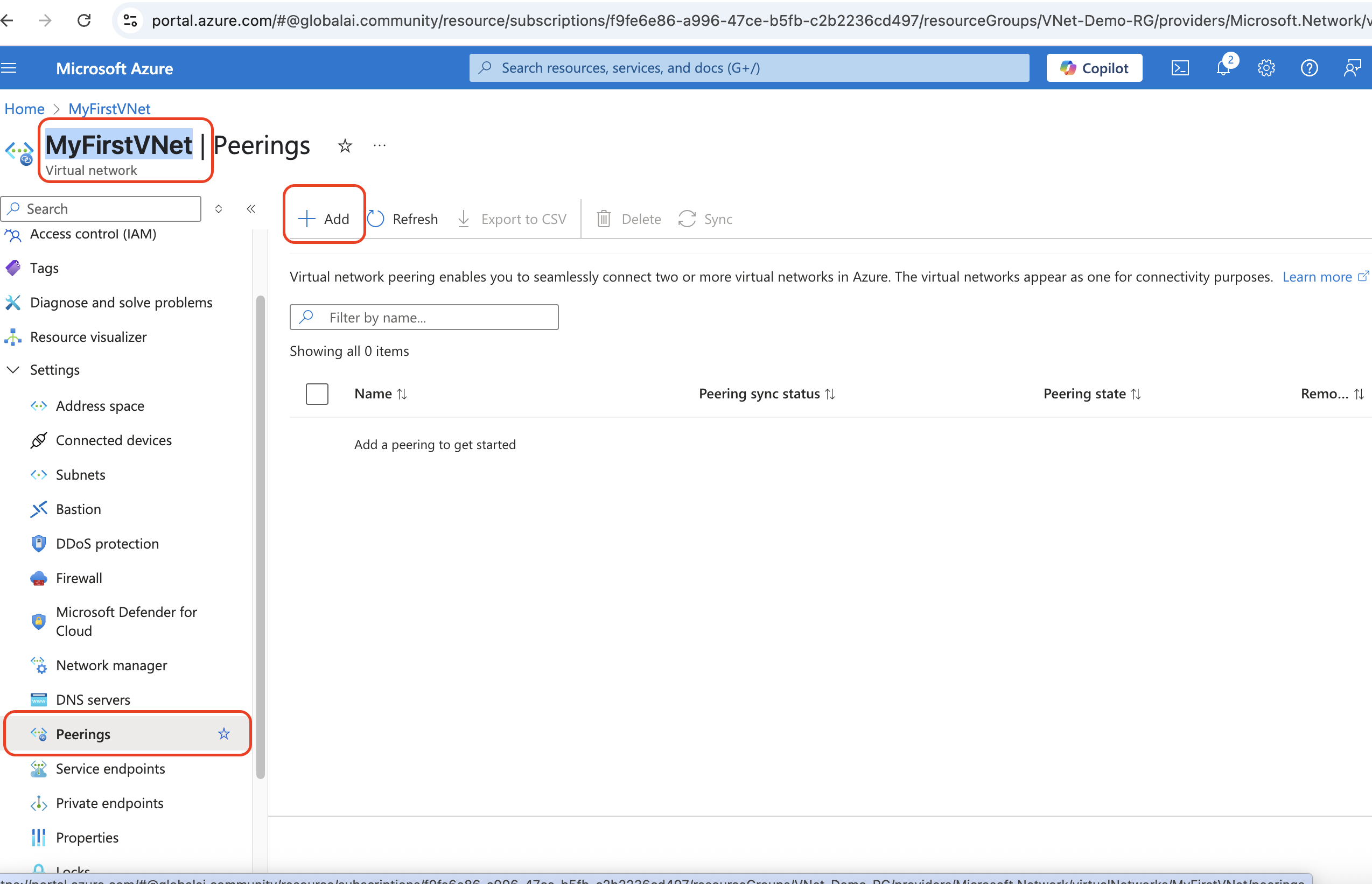Open the Learn more link
This screenshot has height=884, width=1372.
(1325, 277)
